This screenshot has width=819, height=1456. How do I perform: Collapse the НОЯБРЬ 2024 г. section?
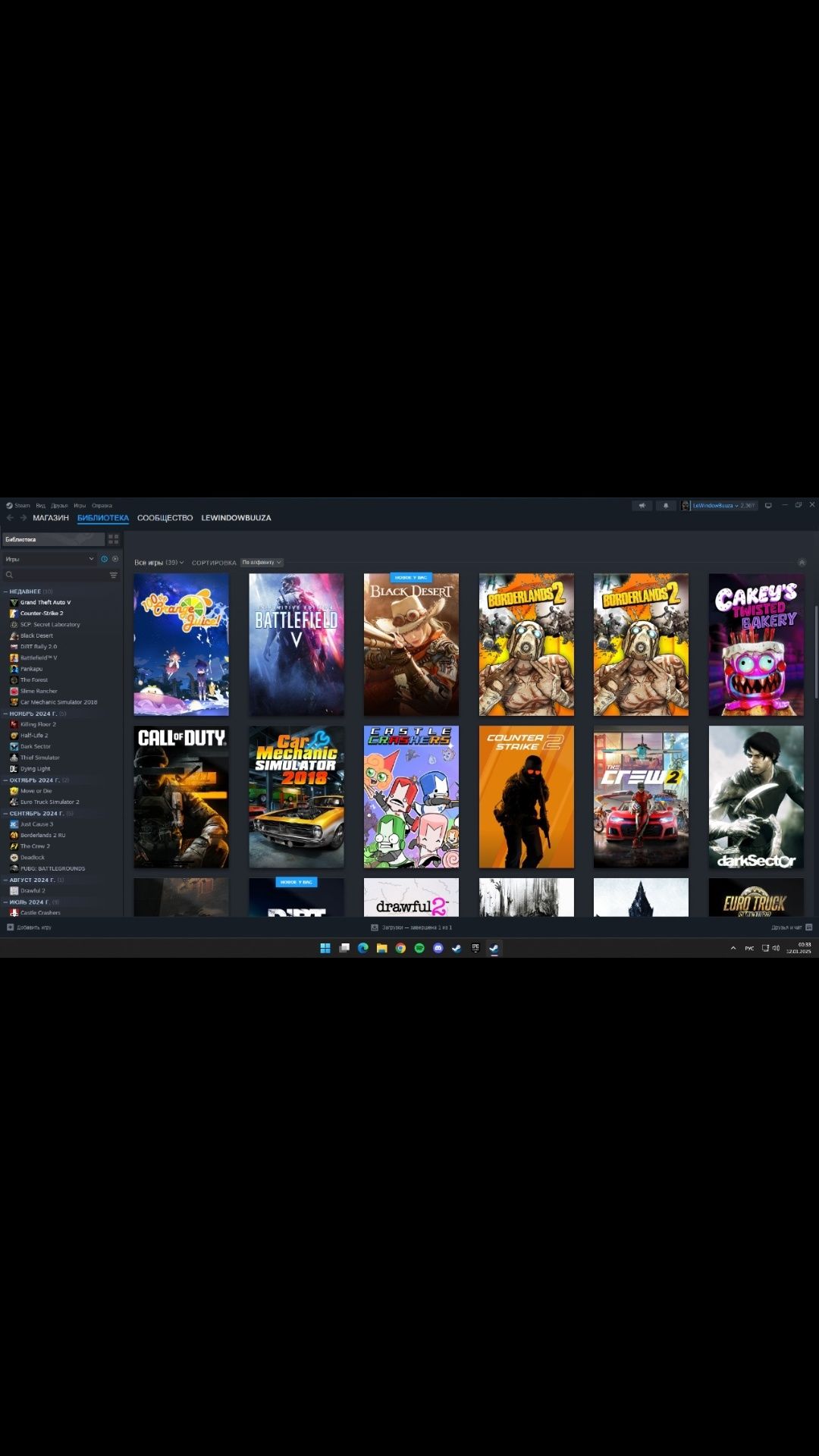coord(5,714)
